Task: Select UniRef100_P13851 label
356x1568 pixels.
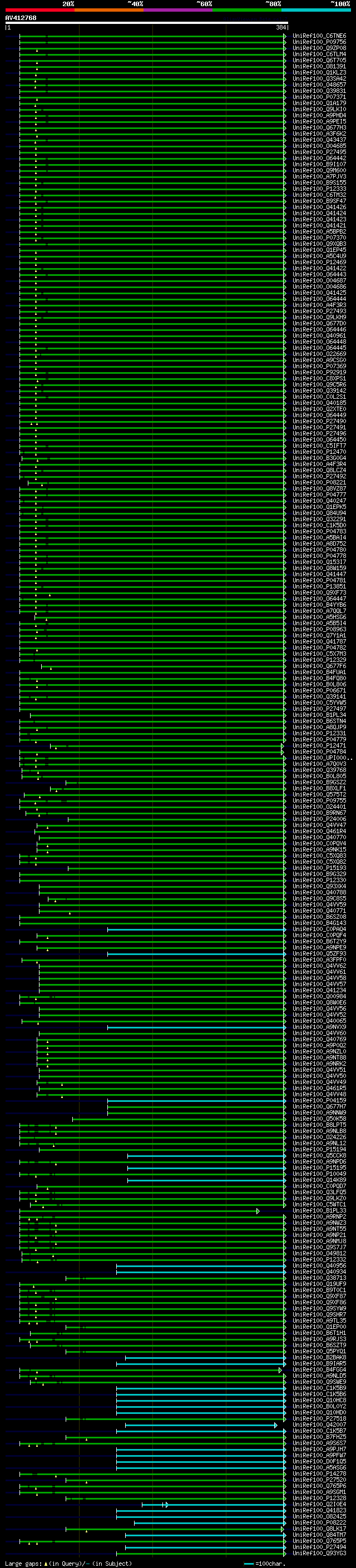Action: click(x=319, y=587)
